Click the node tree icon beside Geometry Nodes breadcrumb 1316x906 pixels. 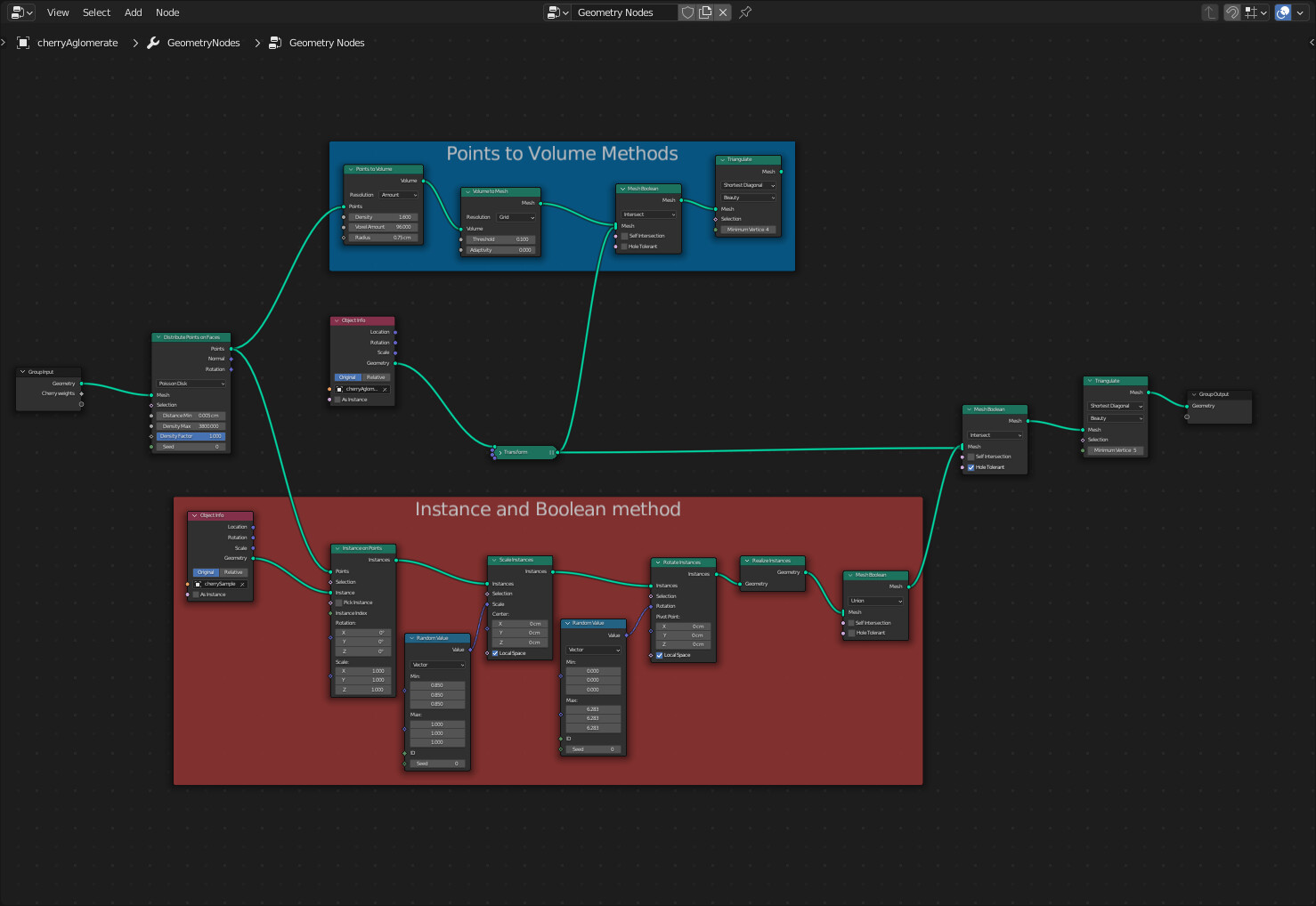pyautogui.click(x=275, y=43)
